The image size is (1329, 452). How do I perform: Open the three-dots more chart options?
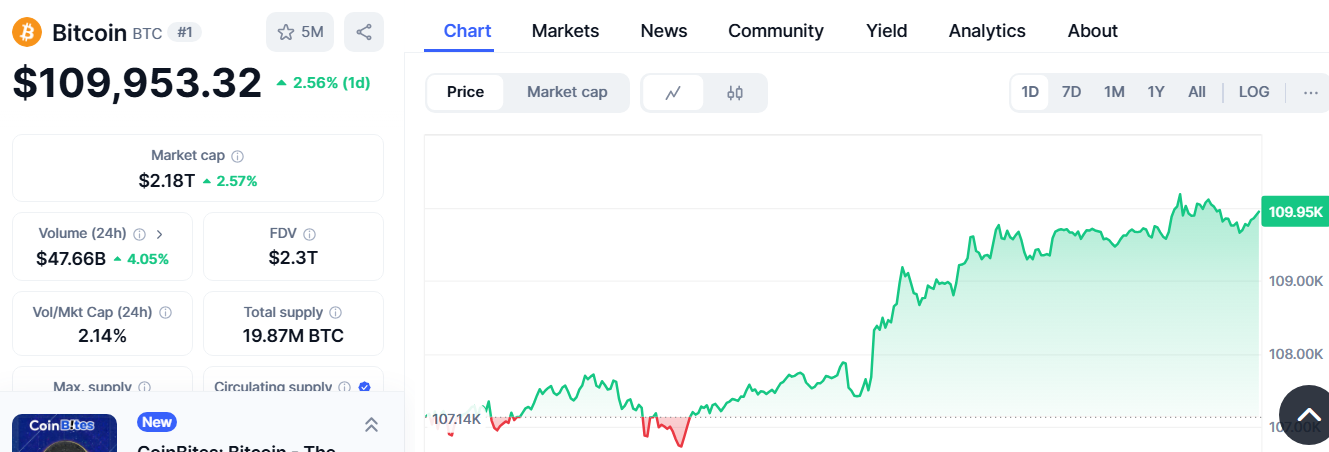point(1311,92)
